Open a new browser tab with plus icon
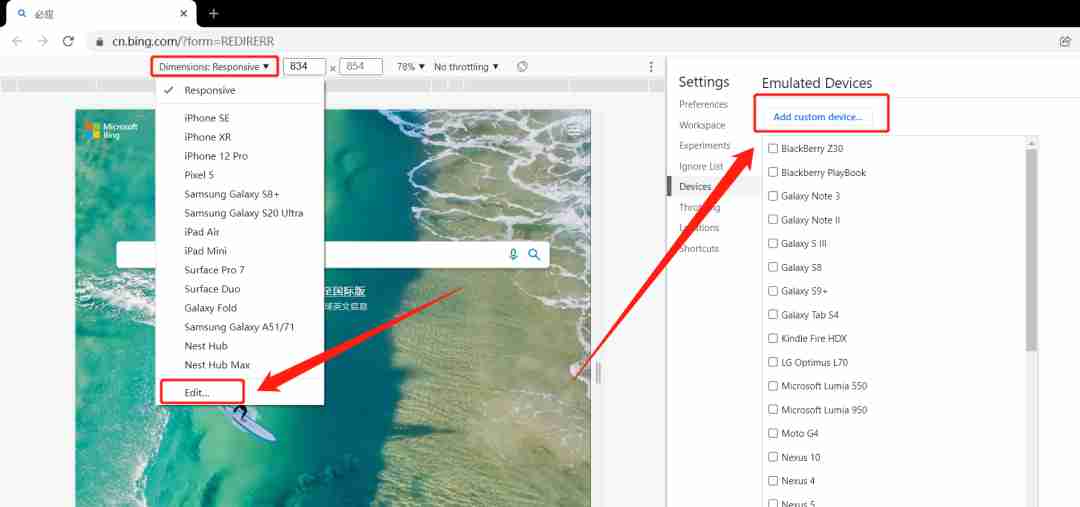The image size is (1080, 507). 214,13
